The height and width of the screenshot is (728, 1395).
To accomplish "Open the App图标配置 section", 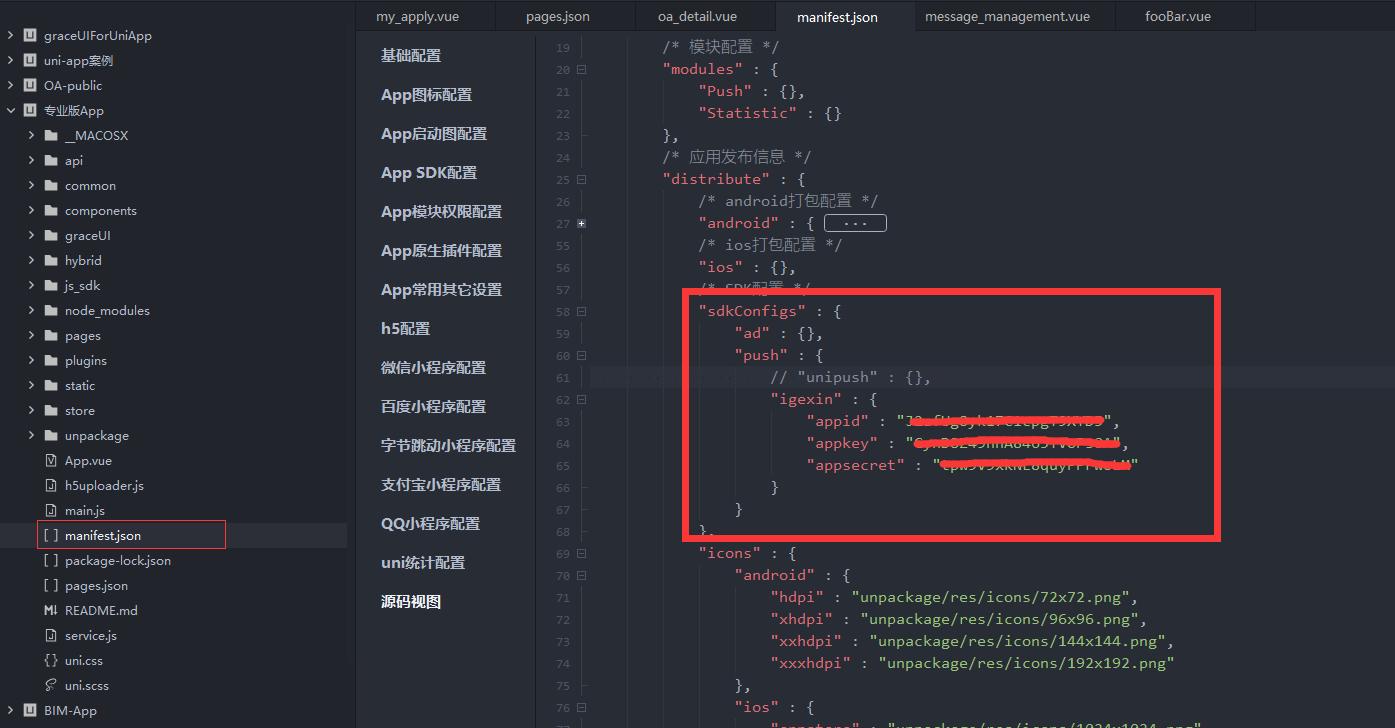I will click(426, 95).
